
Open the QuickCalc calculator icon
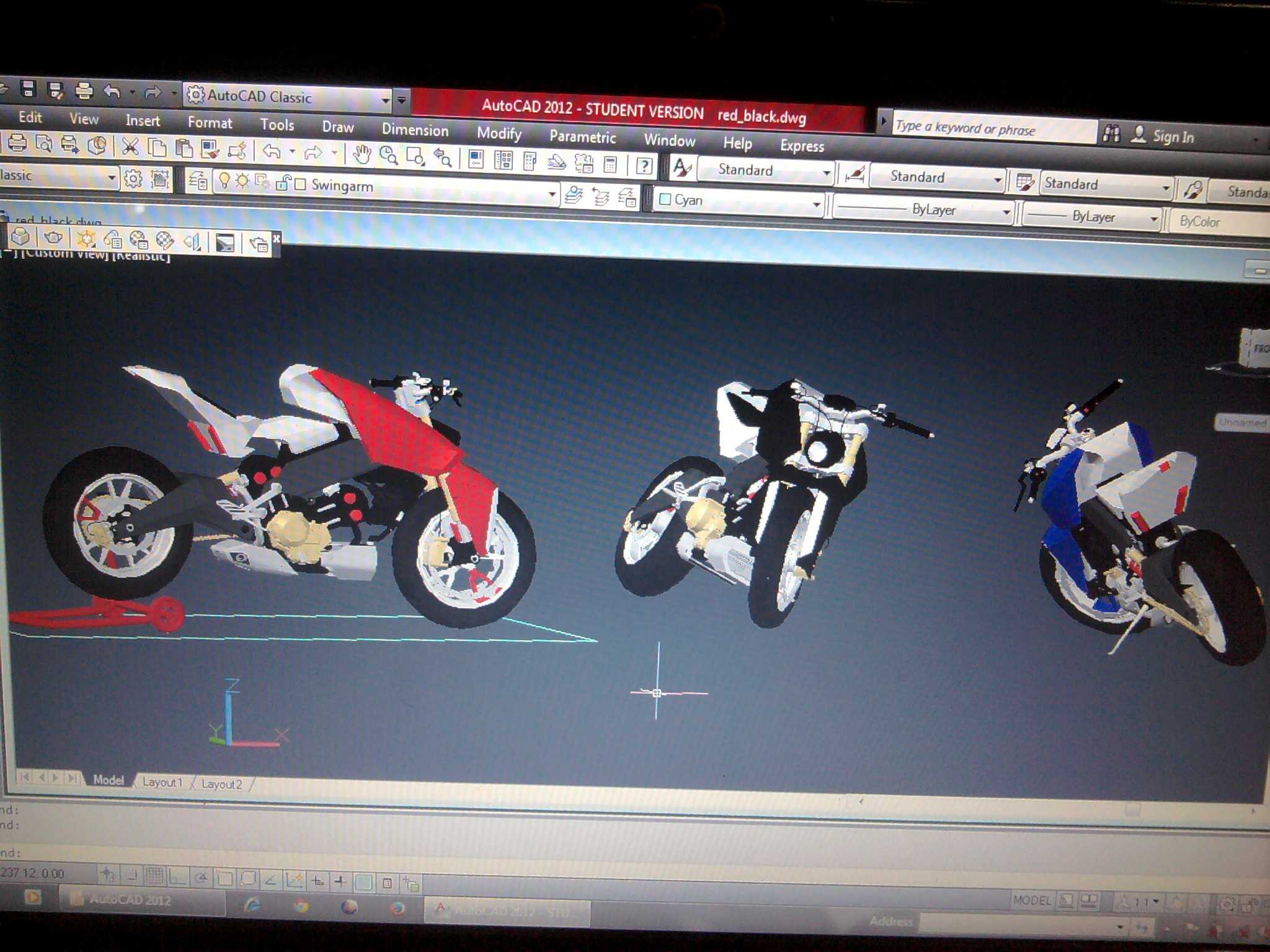point(610,164)
